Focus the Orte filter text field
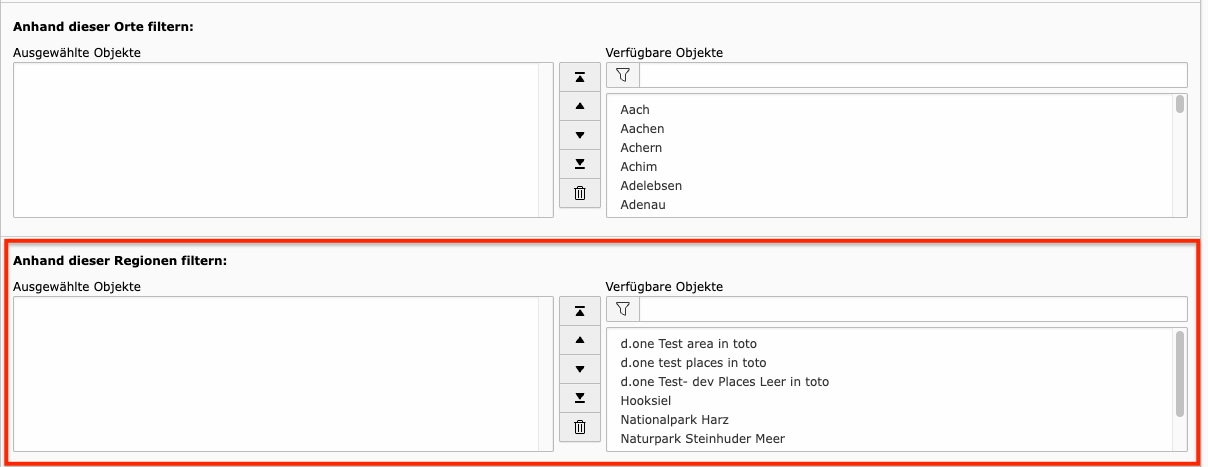The image size is (1208, 467). pyautogui.click(x=912, y=75)
